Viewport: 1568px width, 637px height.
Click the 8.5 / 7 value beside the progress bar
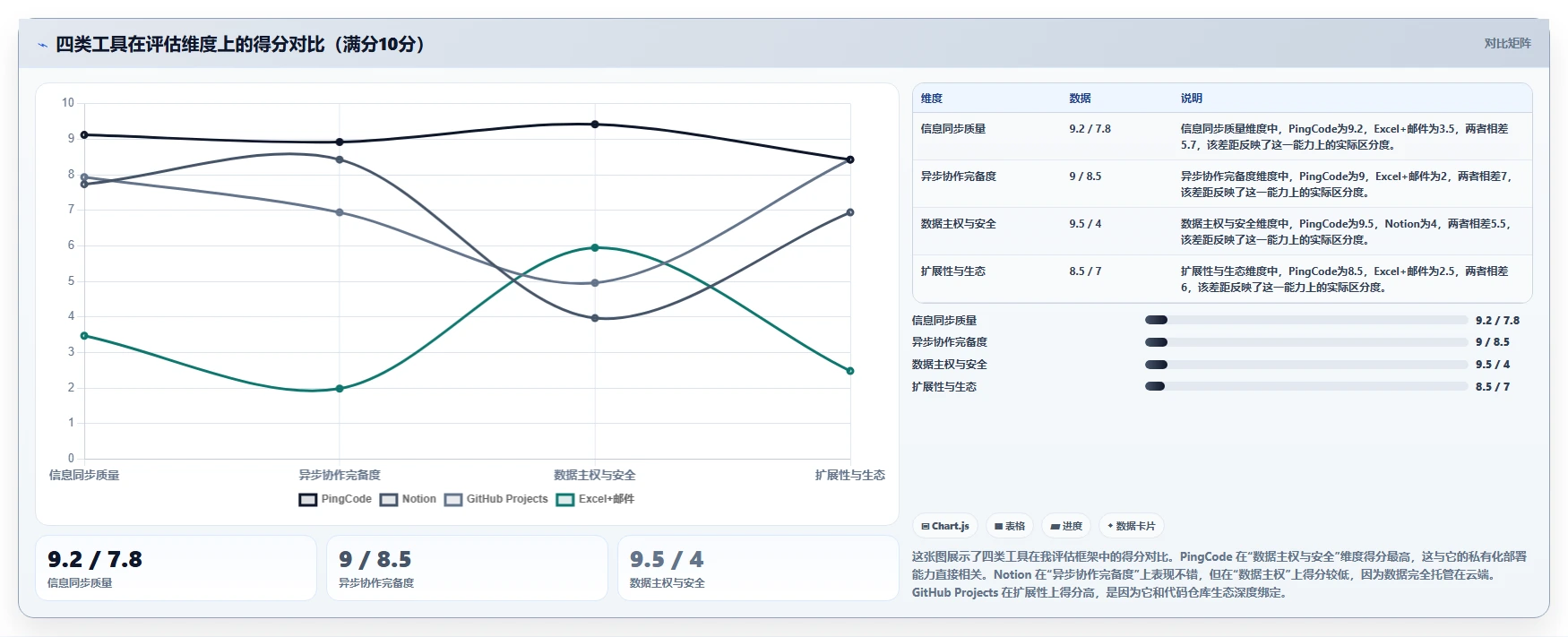pos(1493,387)
